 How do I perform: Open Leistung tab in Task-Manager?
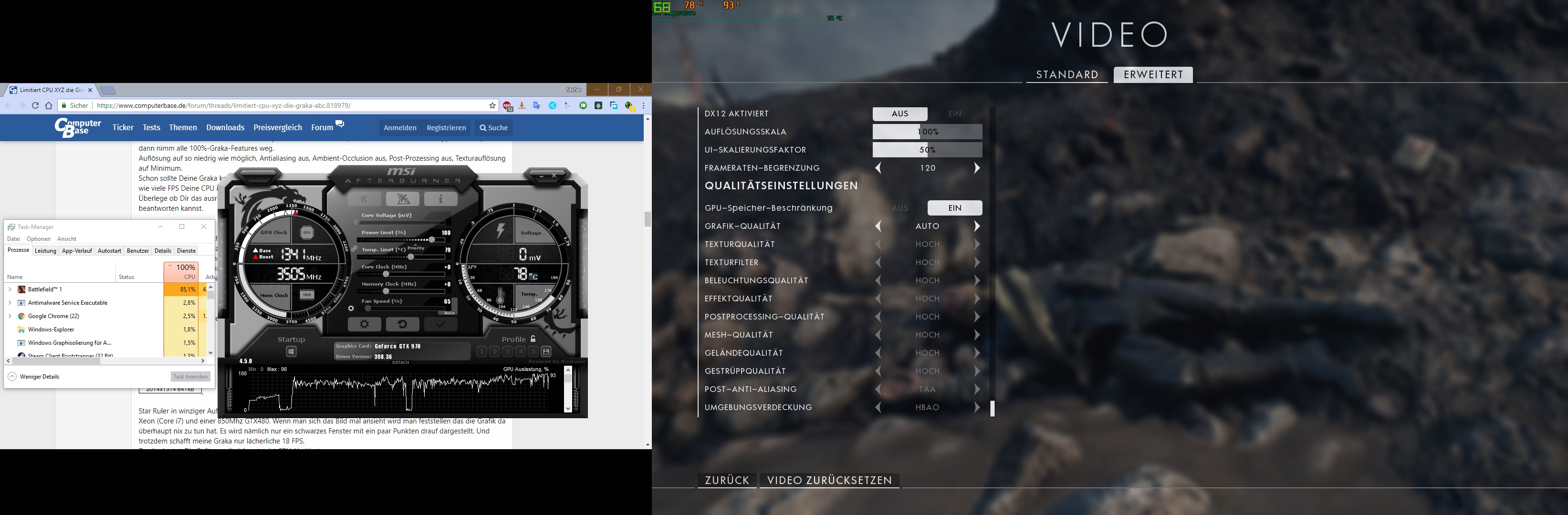pyautogui.click(x=45, y=250)
